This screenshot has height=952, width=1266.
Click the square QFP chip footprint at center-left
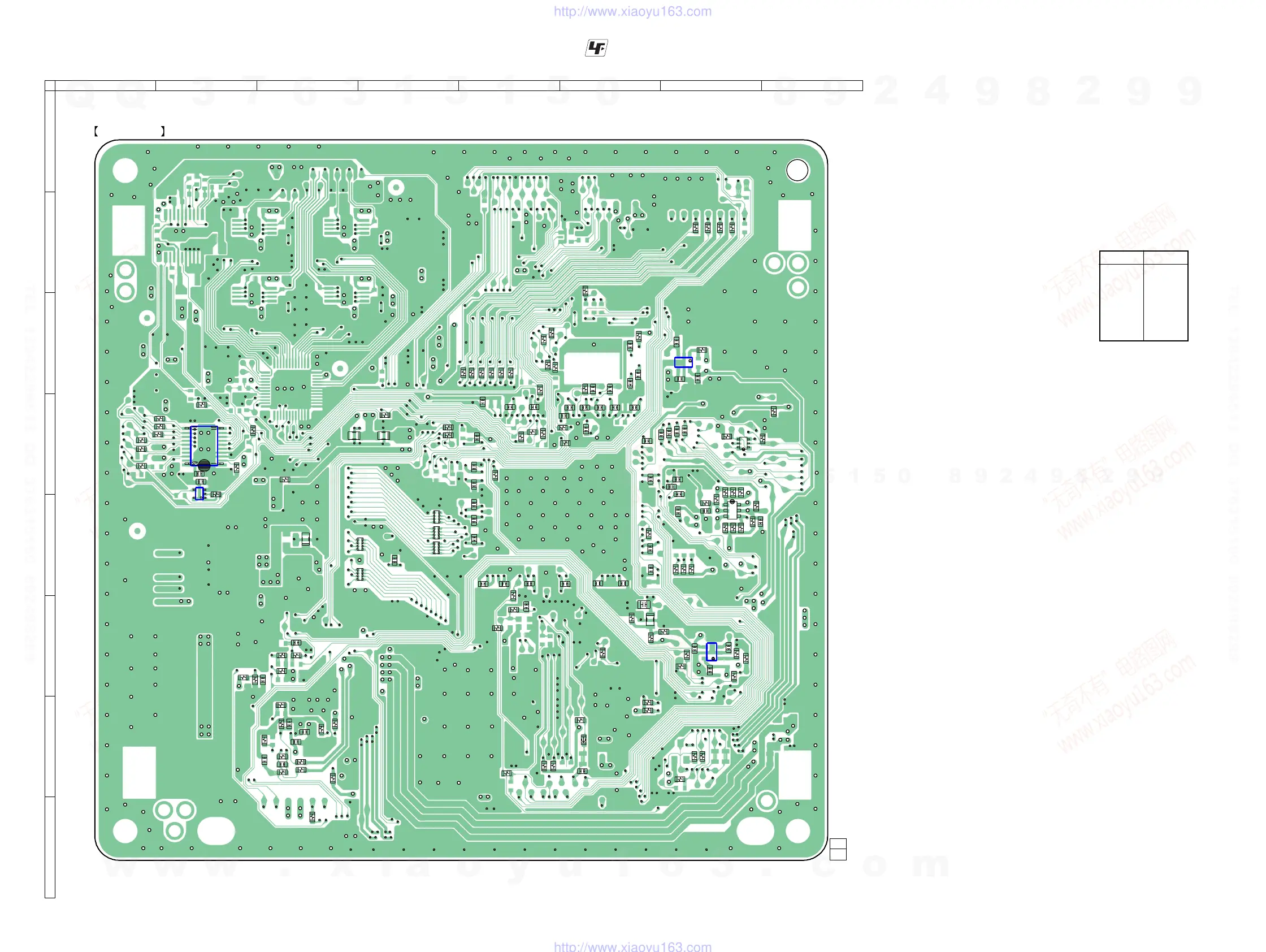pyautogui.click(x=289, y=389)
